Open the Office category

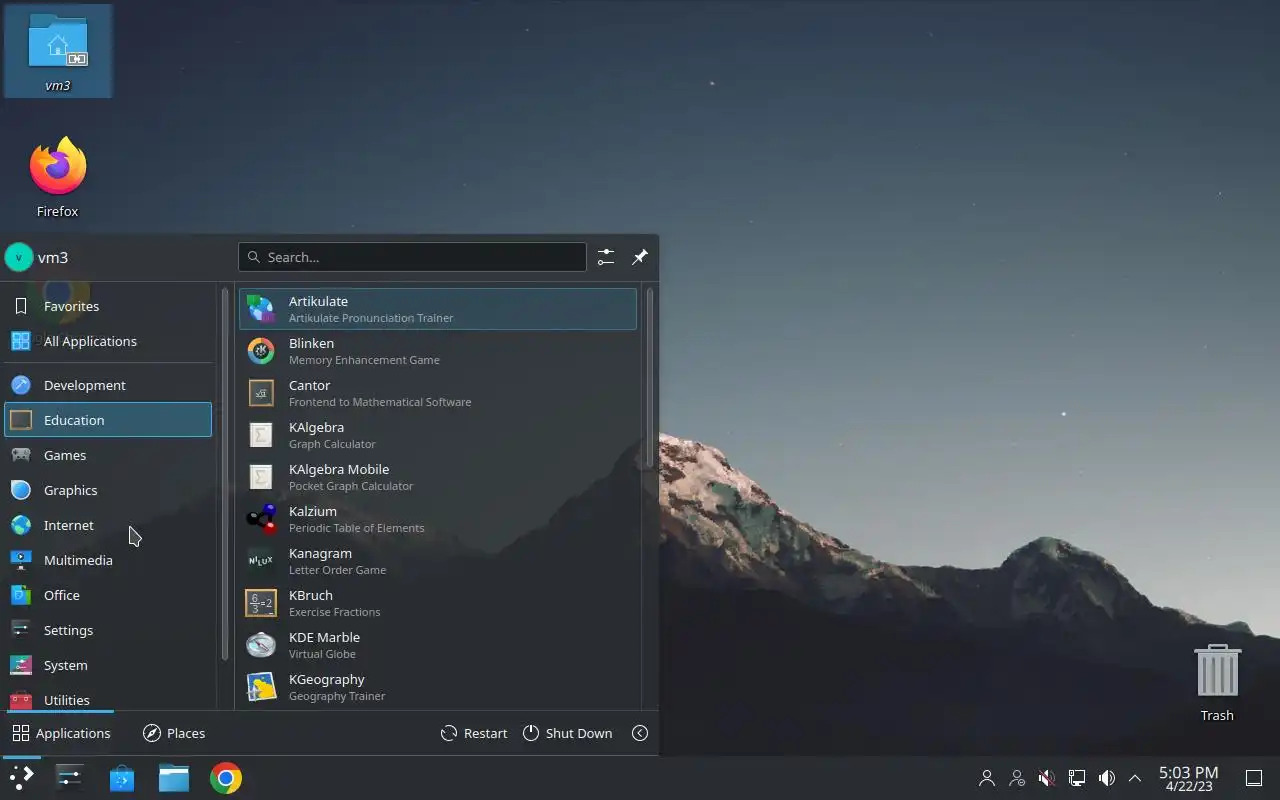[x=108, y=595]
